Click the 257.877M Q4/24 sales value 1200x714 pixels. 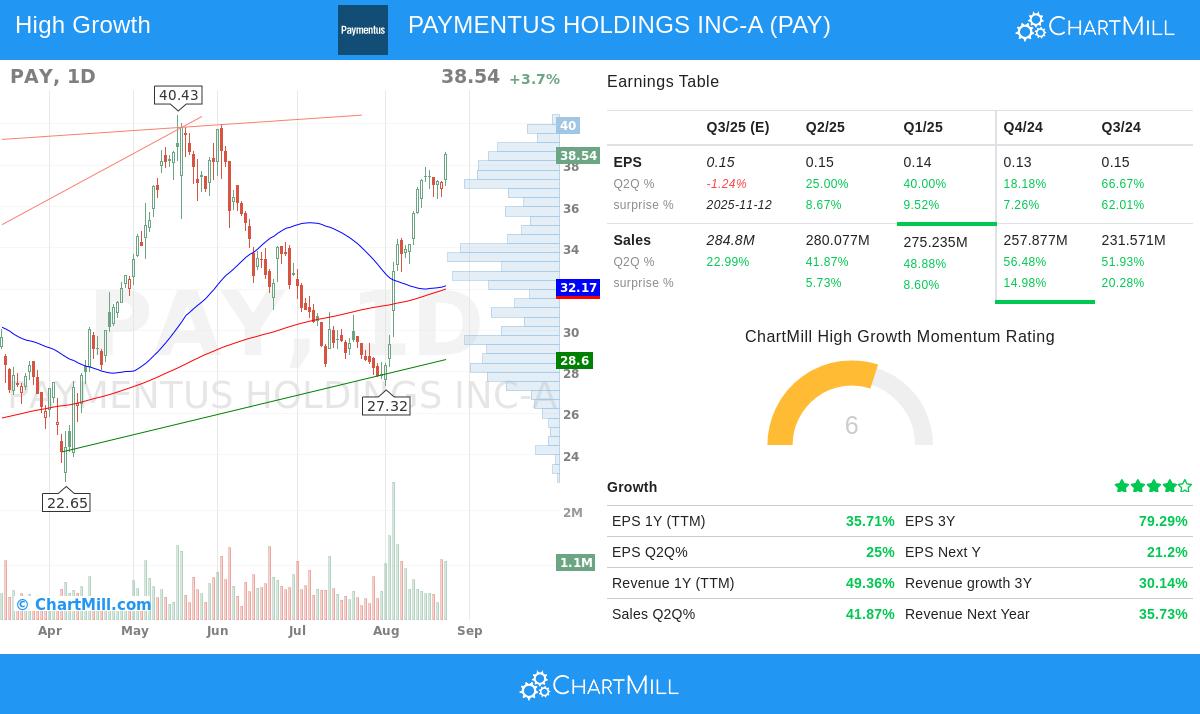(1036, 240)
